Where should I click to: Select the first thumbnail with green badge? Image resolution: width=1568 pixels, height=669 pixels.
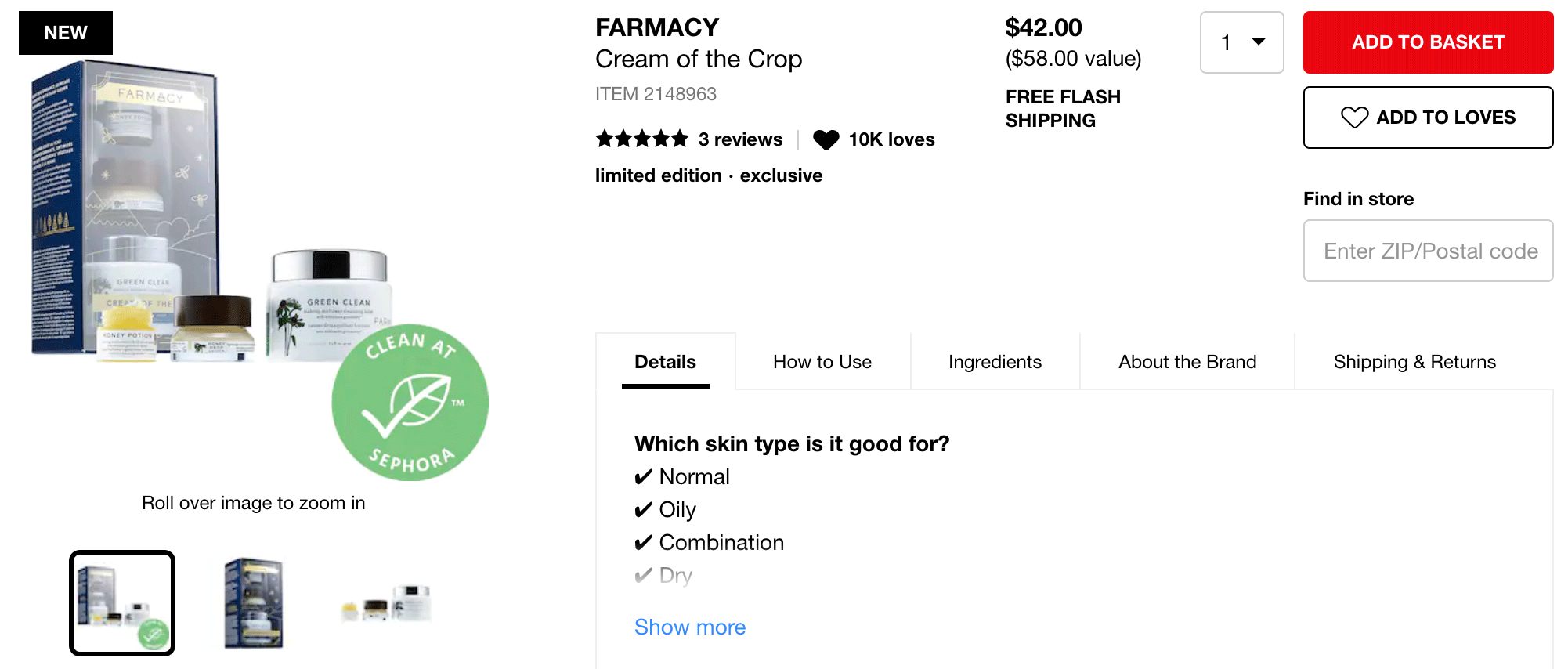(x=122, y=602)
